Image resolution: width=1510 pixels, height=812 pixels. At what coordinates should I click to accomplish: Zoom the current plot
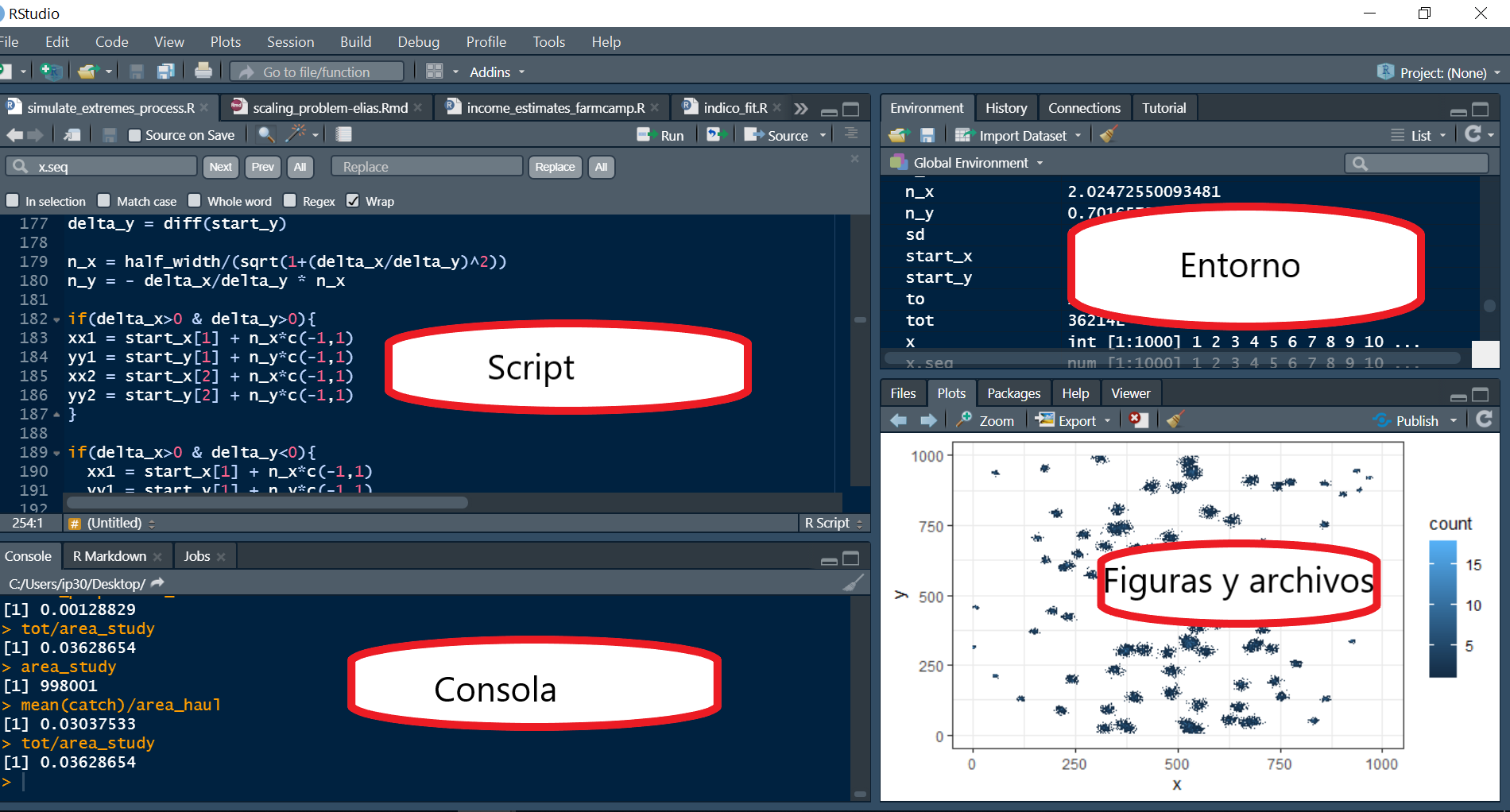987,420
